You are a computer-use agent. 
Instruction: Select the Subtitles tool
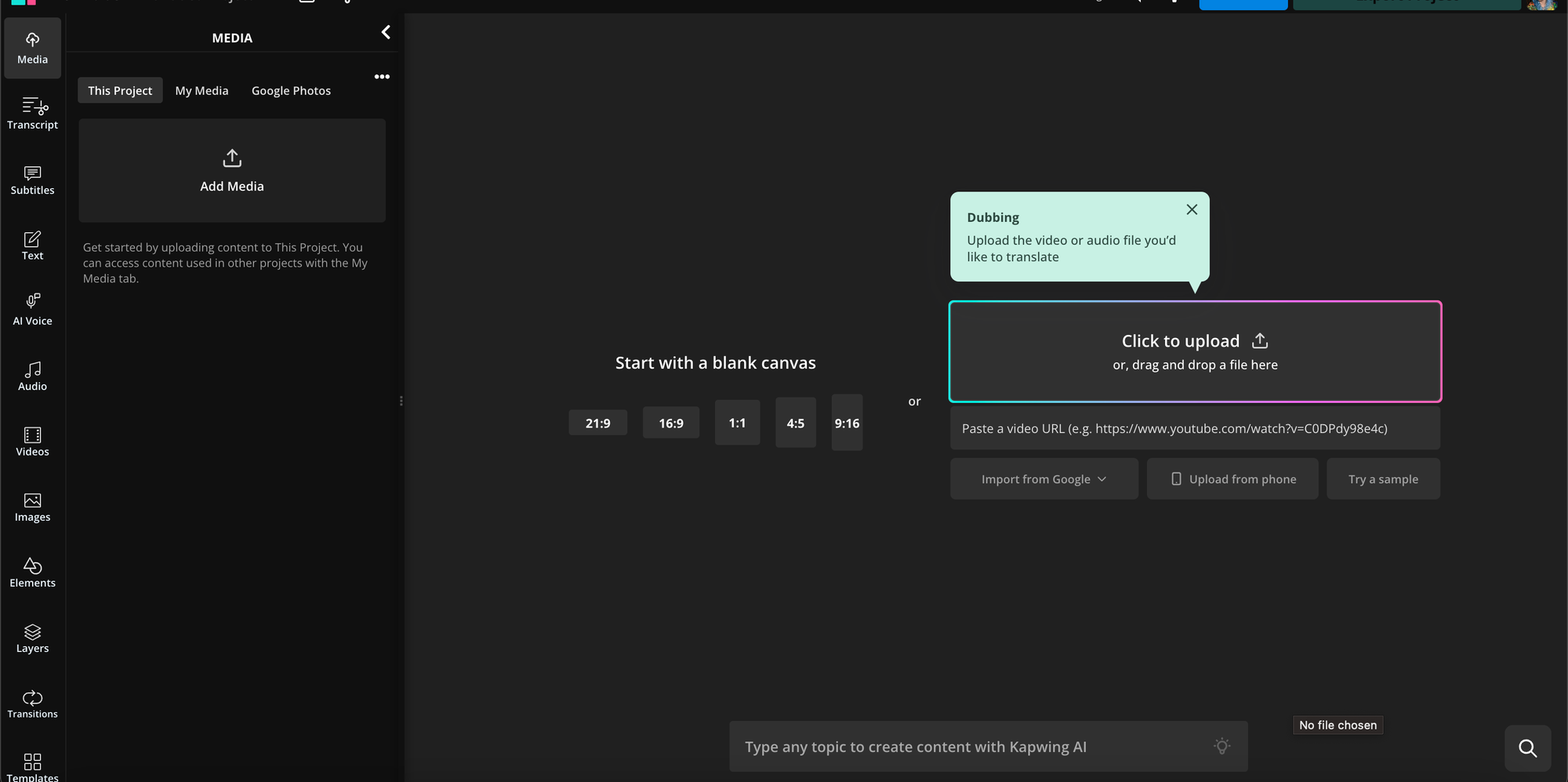pyautogui.click(x=32, y=178)
